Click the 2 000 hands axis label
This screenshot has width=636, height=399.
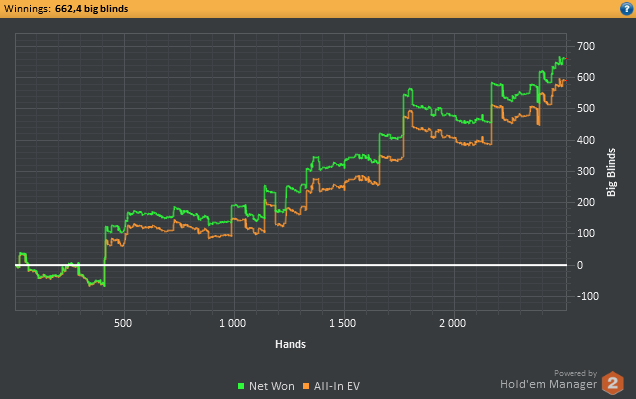[453, 323]
